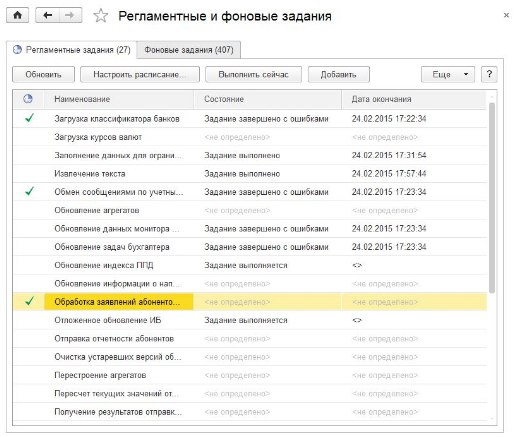Image resolution: width=515 pixels, height=437 pixels.
Task: Select row Извлечение текста
Action: coord(250,174)
